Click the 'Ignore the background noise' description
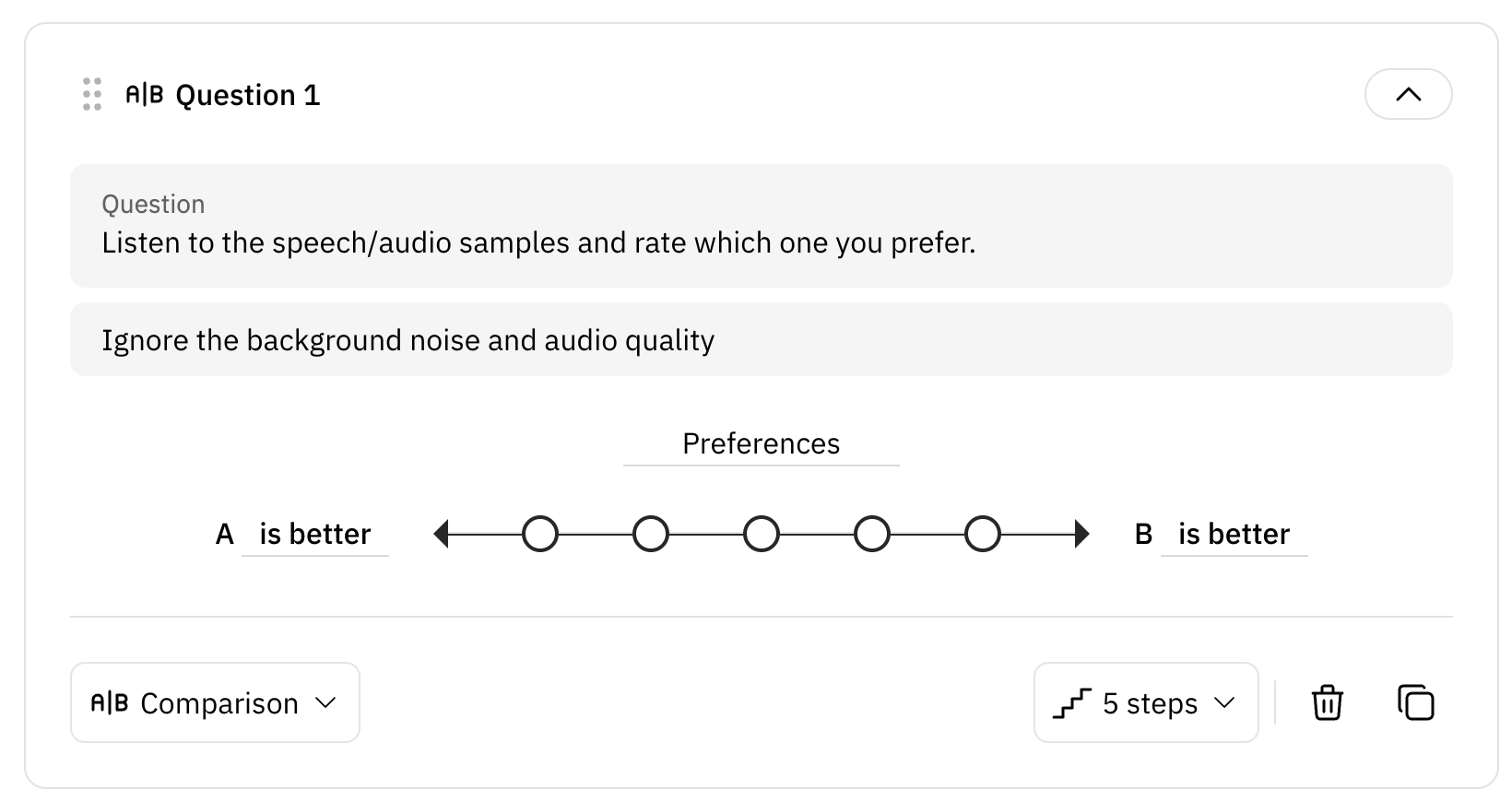 click(408, 341)
